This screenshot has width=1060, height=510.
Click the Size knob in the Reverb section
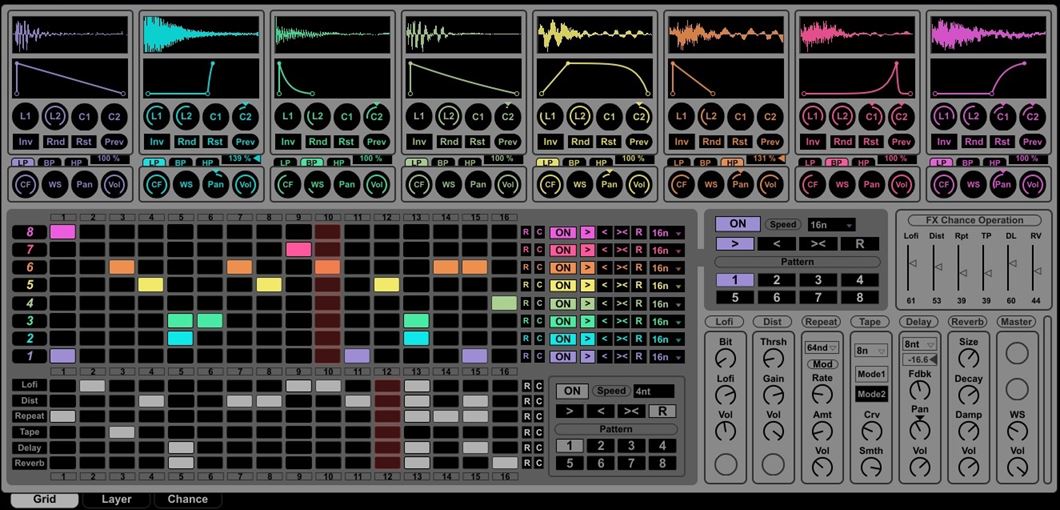[x=968, y=357]
